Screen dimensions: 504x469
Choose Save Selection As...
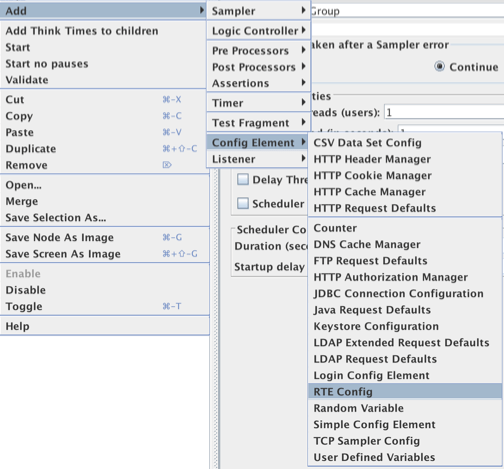click(x=105, y=218)
